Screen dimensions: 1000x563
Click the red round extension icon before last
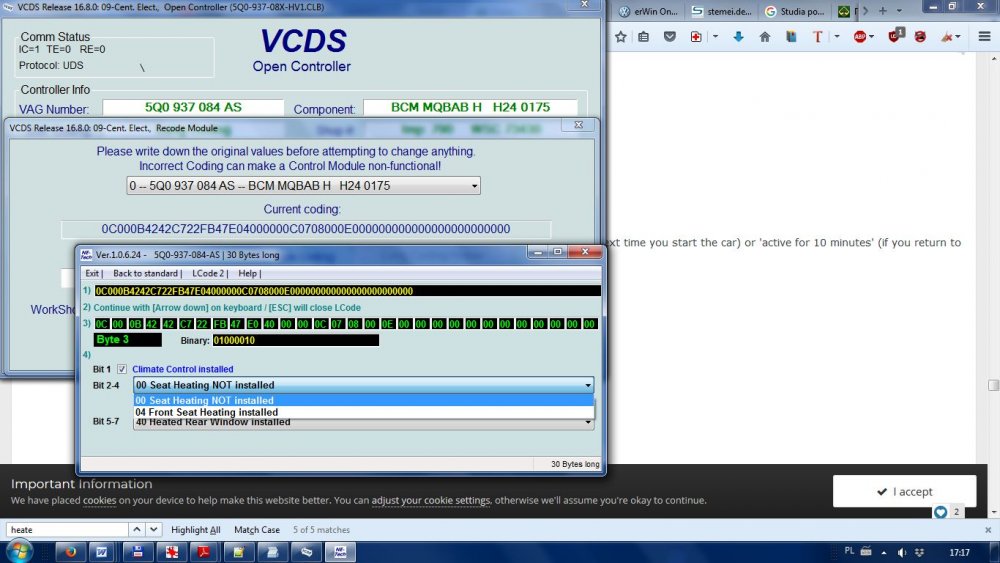[x=920, y=37]
